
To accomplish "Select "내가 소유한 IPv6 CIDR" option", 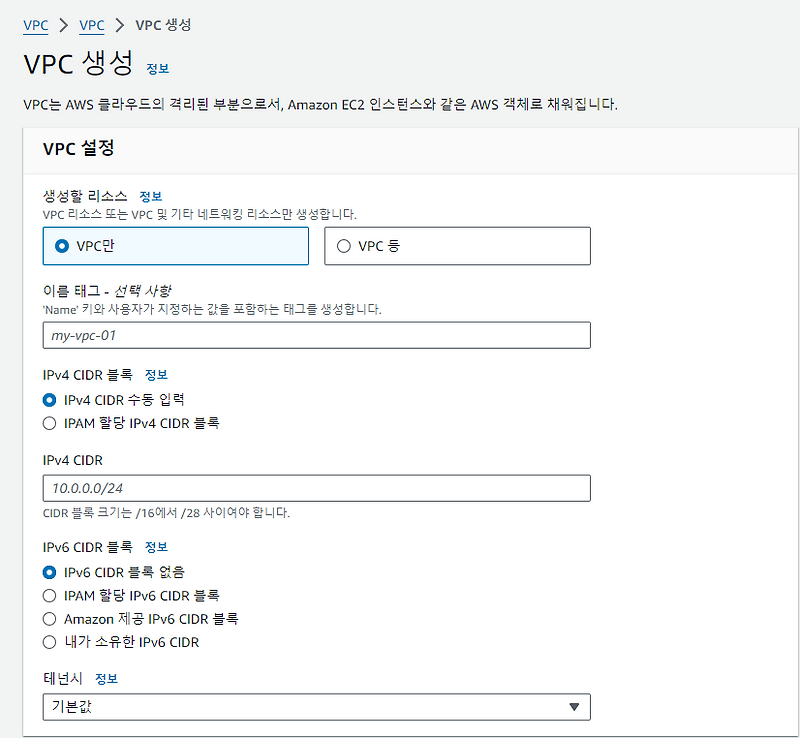I will click(49, 640).
